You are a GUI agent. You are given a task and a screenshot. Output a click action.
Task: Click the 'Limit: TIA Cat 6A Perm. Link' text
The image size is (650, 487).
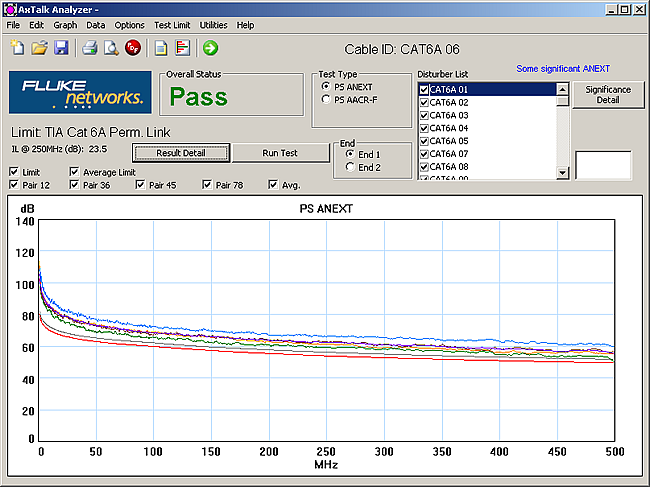[90, 132]
